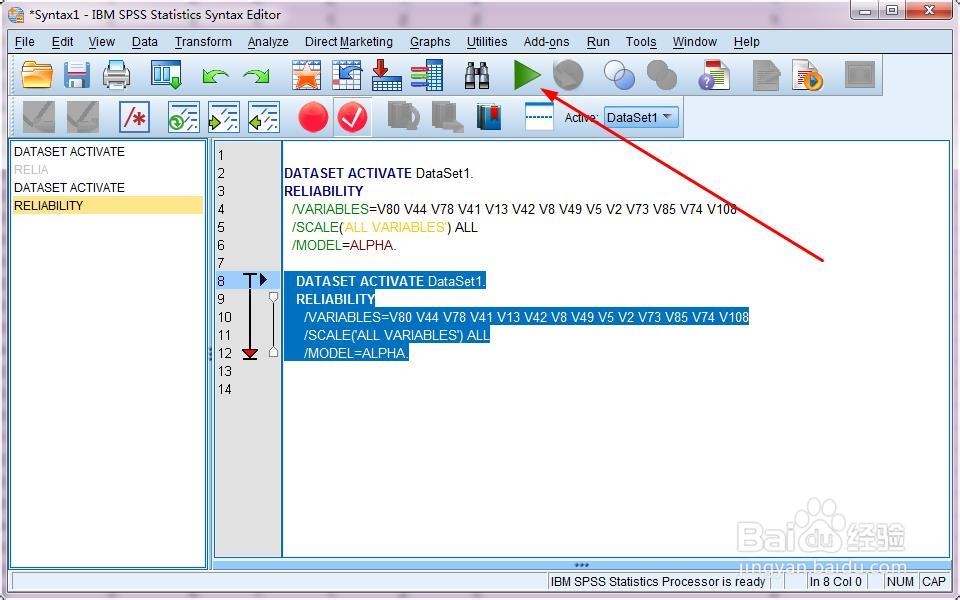Open the File menu
Viewport: 960px width, 600px height.
pyautogui.click(x=24, y=42)
